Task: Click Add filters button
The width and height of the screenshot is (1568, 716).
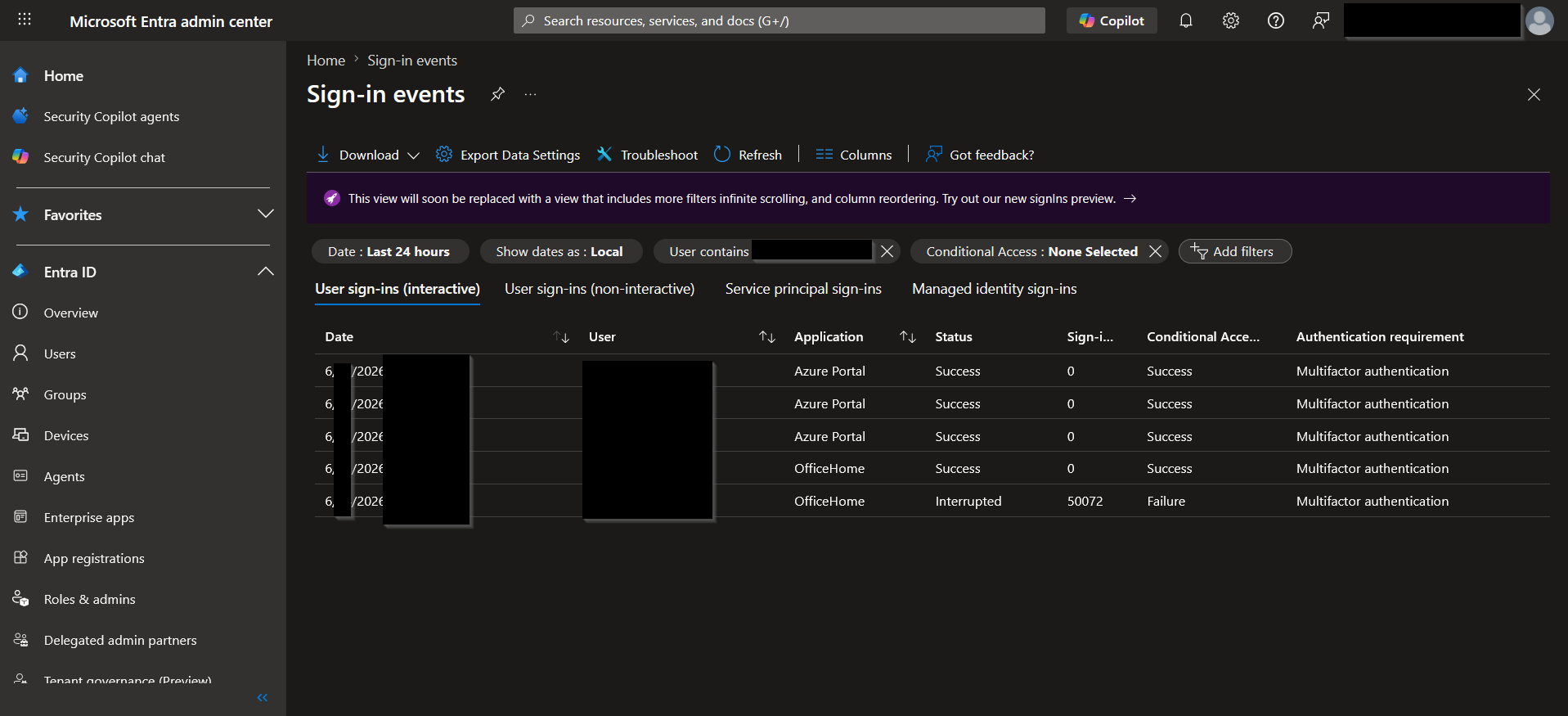Action: (x=1234, y=251)
